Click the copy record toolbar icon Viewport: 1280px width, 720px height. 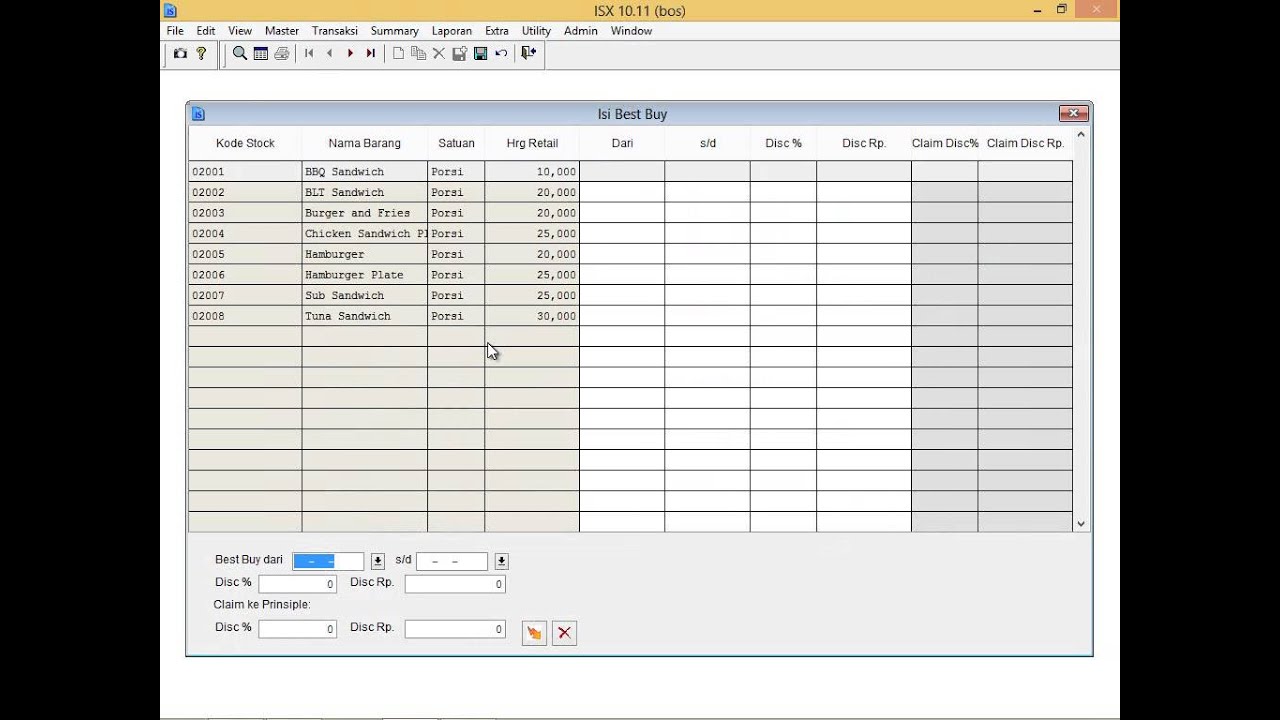pos(419,53)
